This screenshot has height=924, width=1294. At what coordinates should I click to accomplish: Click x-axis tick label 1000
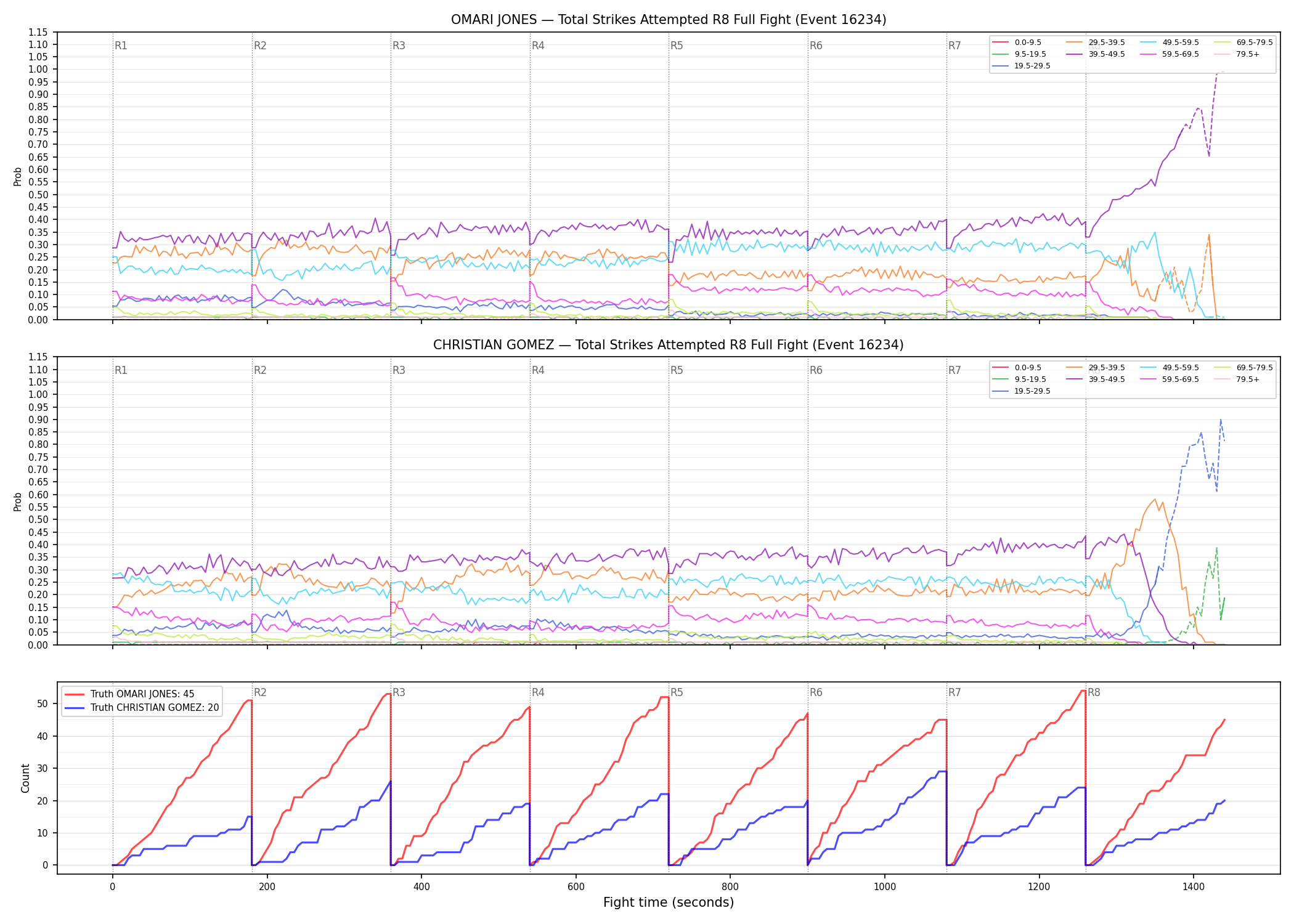(885, 887)
